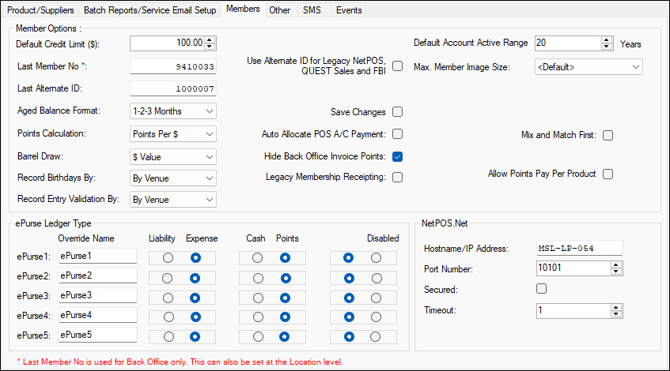Viewport: 670px width, 371px height.
Task: Increment the Port Number spinner
Action: click(616, 265)
